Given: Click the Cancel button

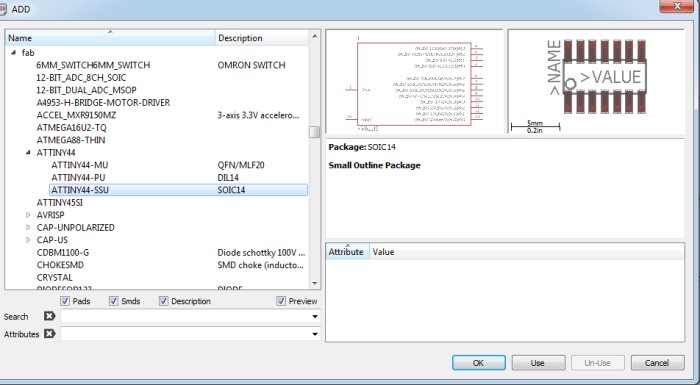Looking at the screenshot, I should pyautogui.click(x=657, y=363).
